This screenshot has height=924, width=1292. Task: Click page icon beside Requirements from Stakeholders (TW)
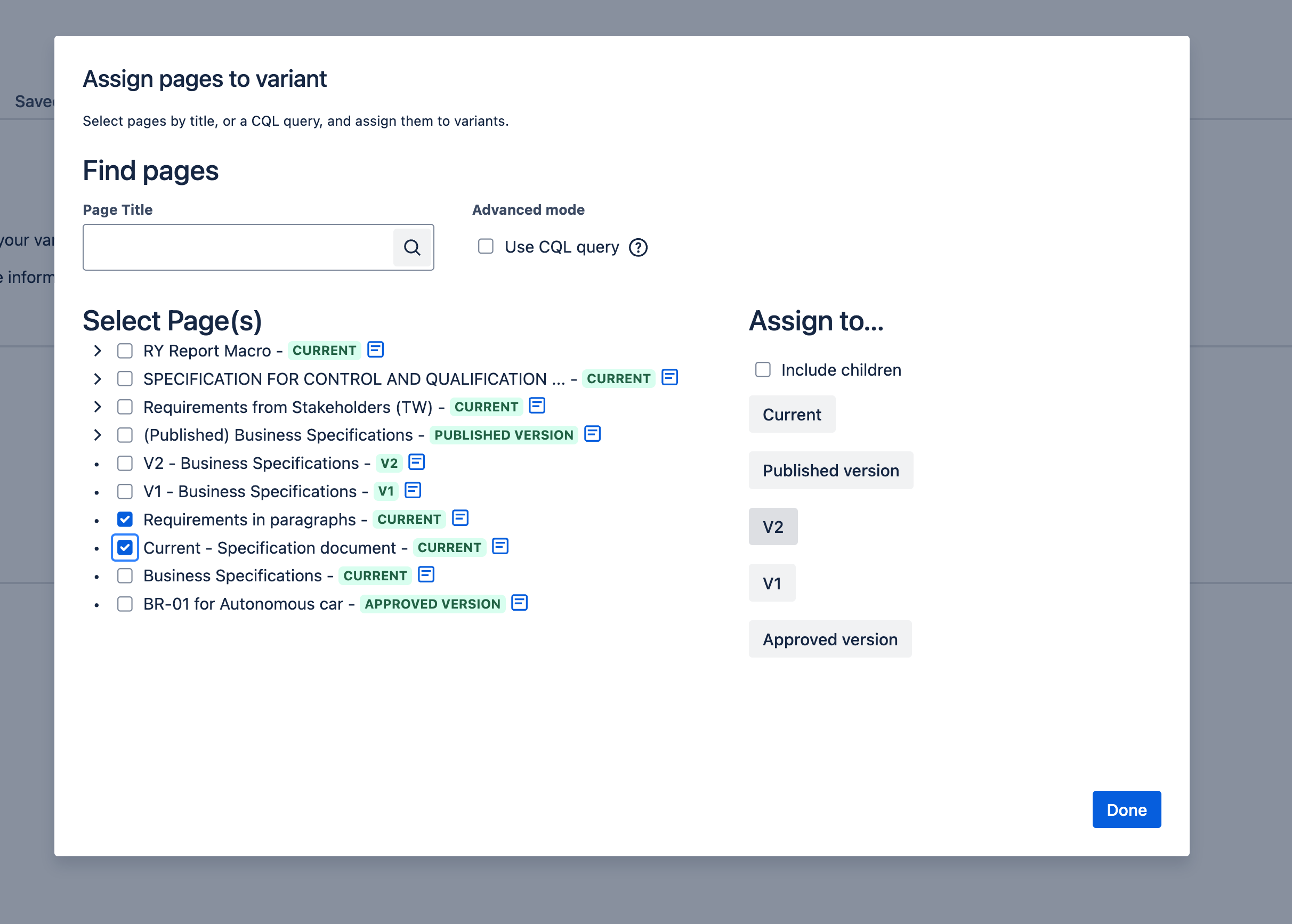point(537,406)
